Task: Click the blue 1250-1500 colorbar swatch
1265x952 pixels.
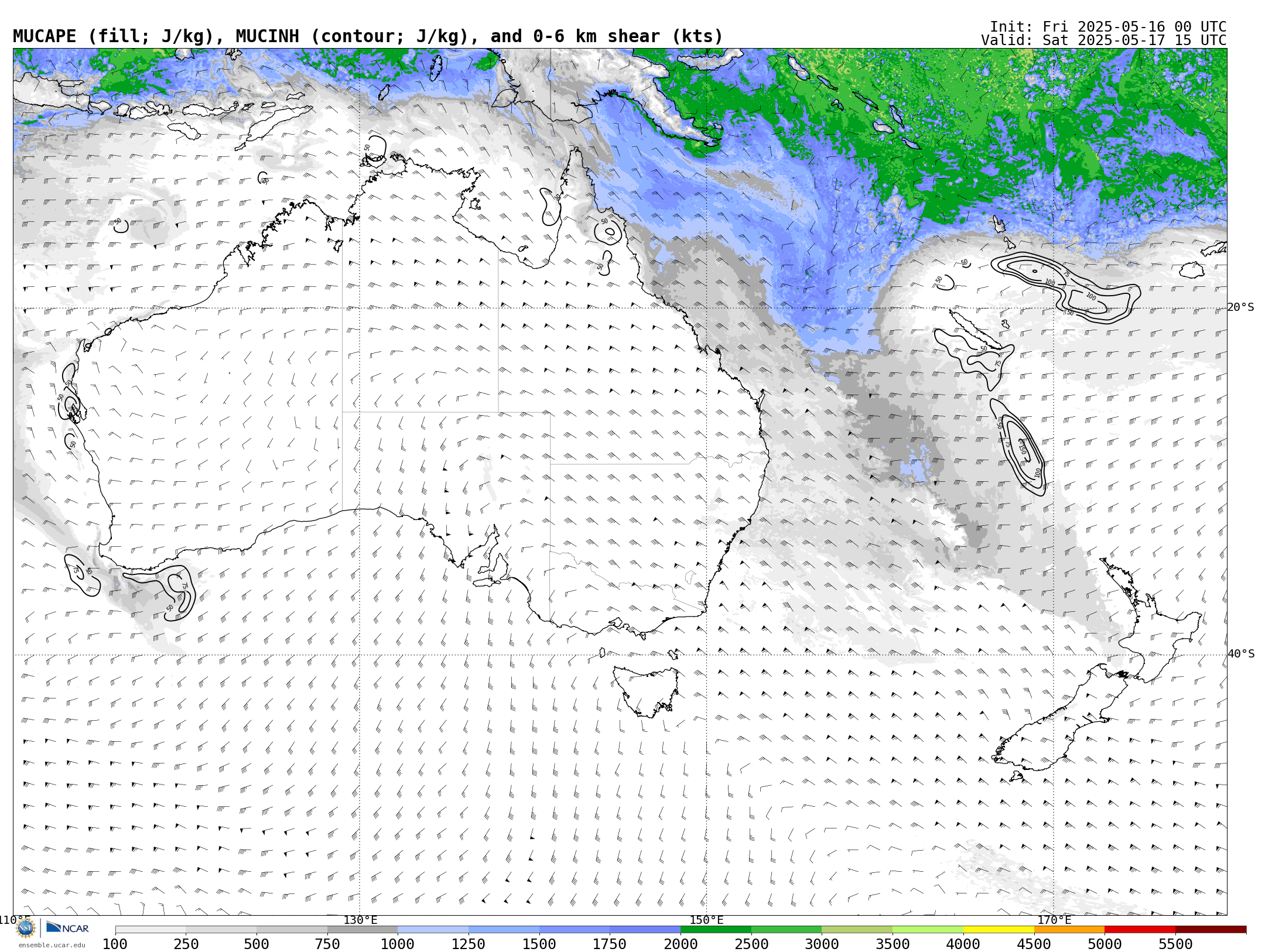Action: click(504, 930)
